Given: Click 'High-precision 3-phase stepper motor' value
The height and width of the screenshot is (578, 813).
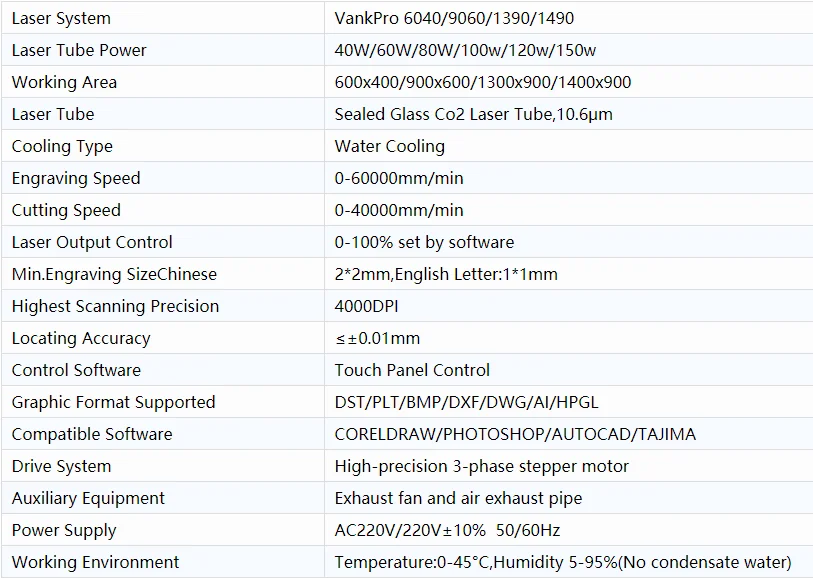Looking at the screenshot, I should coord(482,467).
